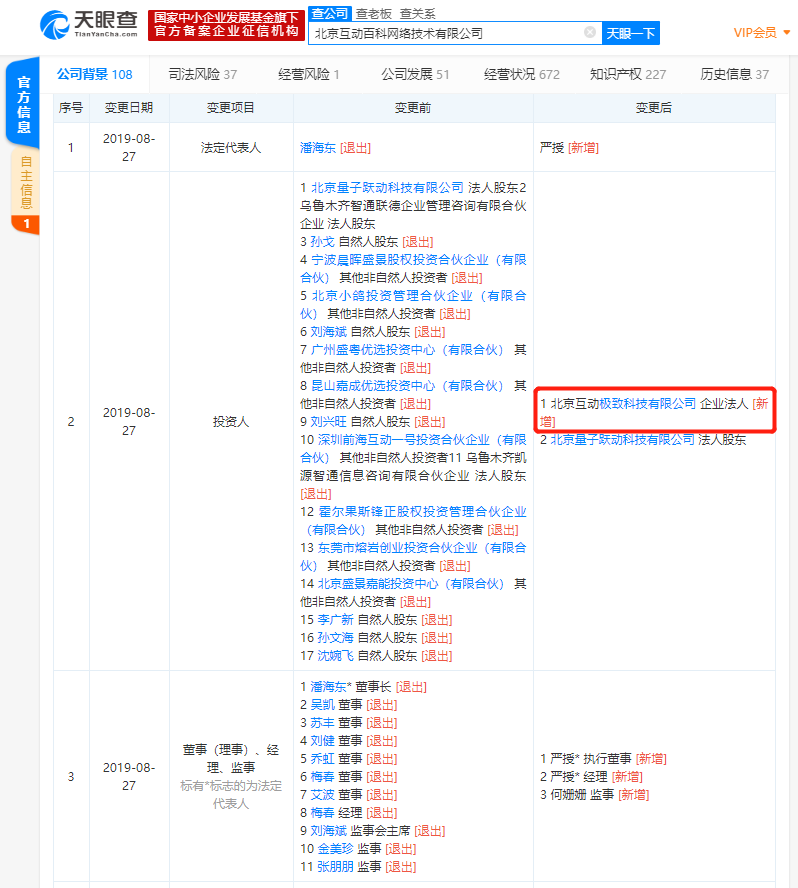The height and width of the screenshot is (888, 798).
Task: Switch to the 查关系 search tab
Action: [417, 14]
